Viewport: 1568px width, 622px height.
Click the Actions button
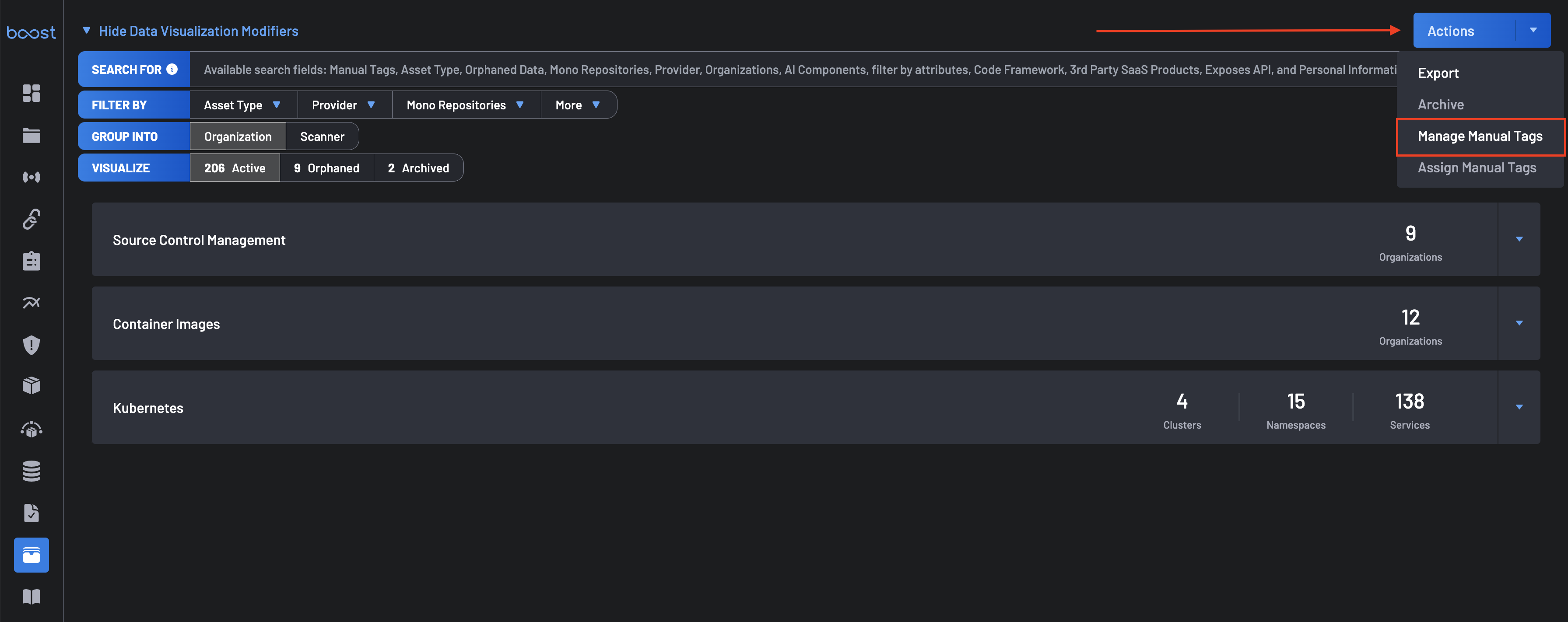[1464, 31]
